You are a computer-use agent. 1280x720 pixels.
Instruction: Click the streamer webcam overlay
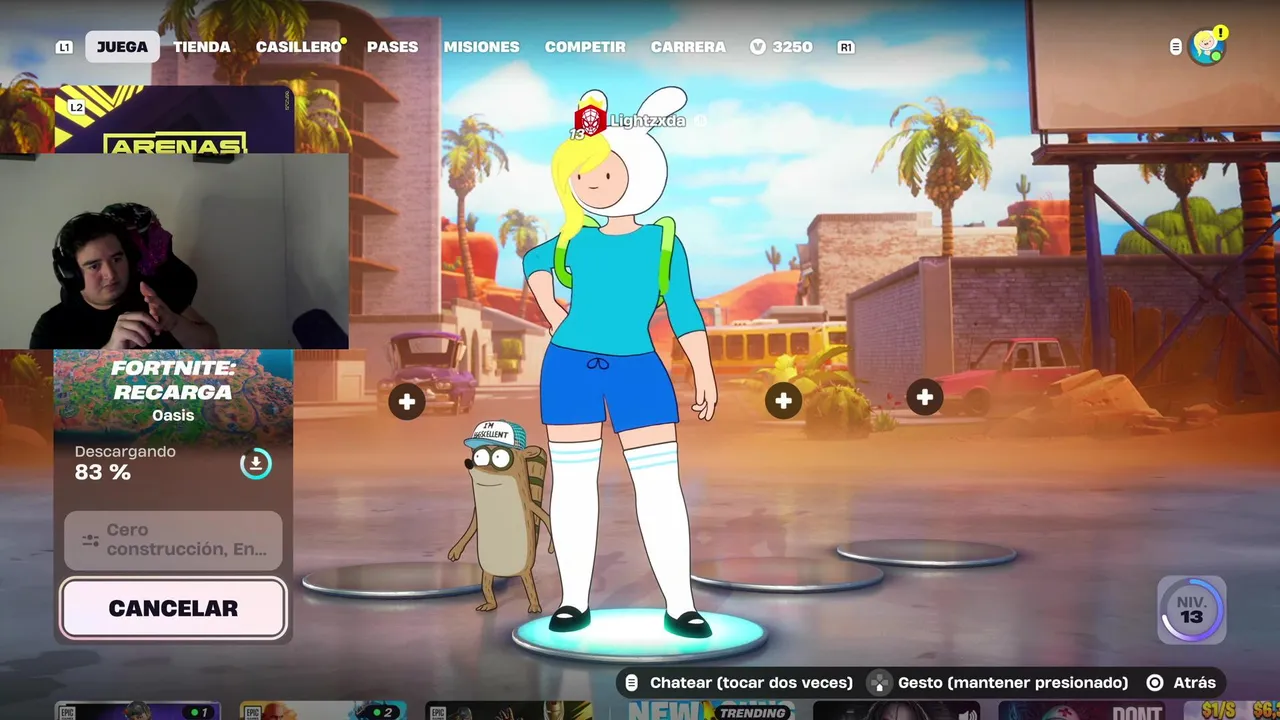click(174, 250)
